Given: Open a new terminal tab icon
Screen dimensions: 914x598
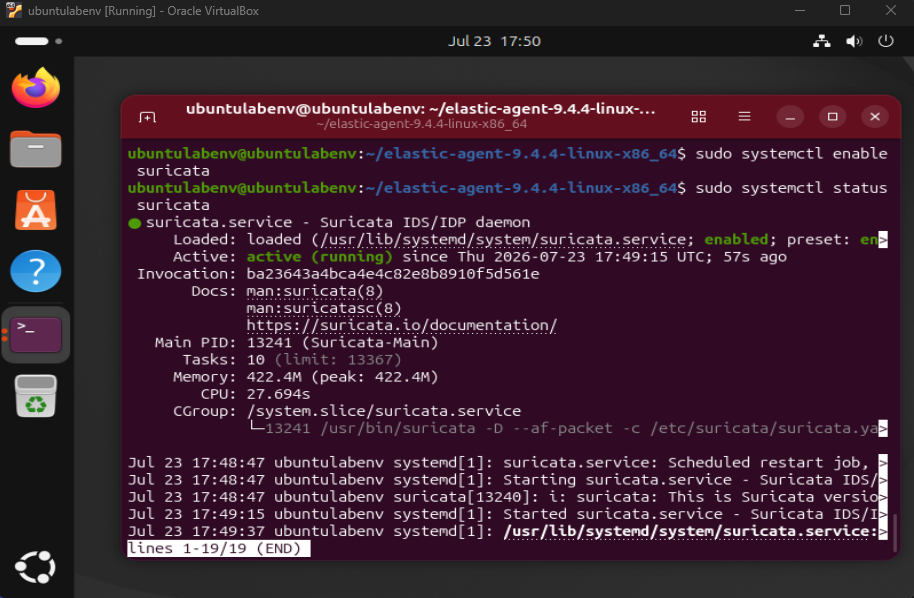Looking at the screenshot, I should pyautogui.click(x=147, y=117).
